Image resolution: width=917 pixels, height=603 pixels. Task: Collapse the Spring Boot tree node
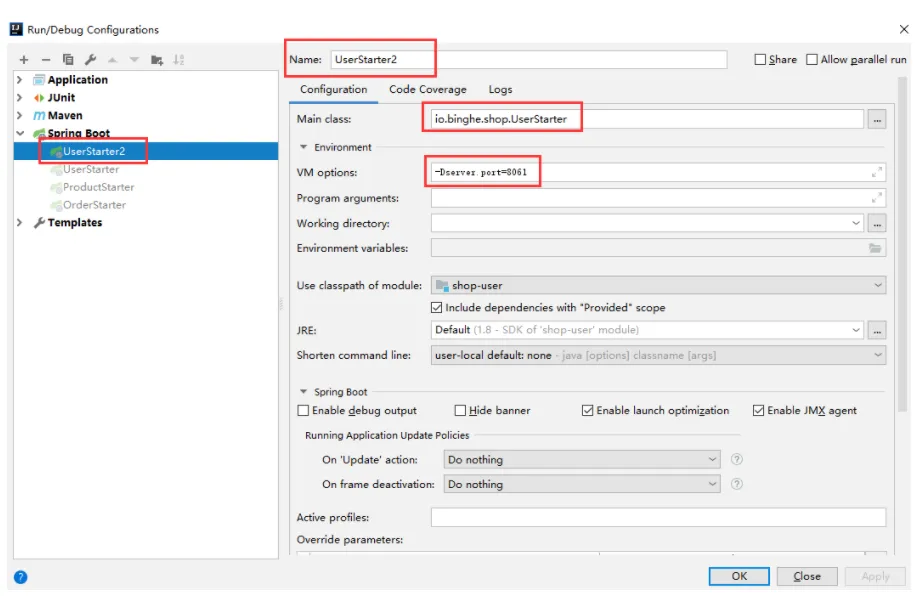tap(20, 133)
